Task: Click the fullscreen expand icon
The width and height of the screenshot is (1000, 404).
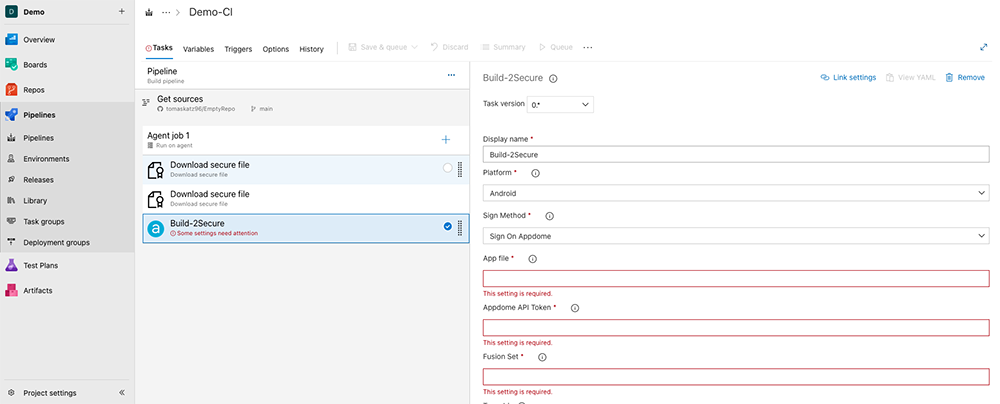Action: pos(984,47)
